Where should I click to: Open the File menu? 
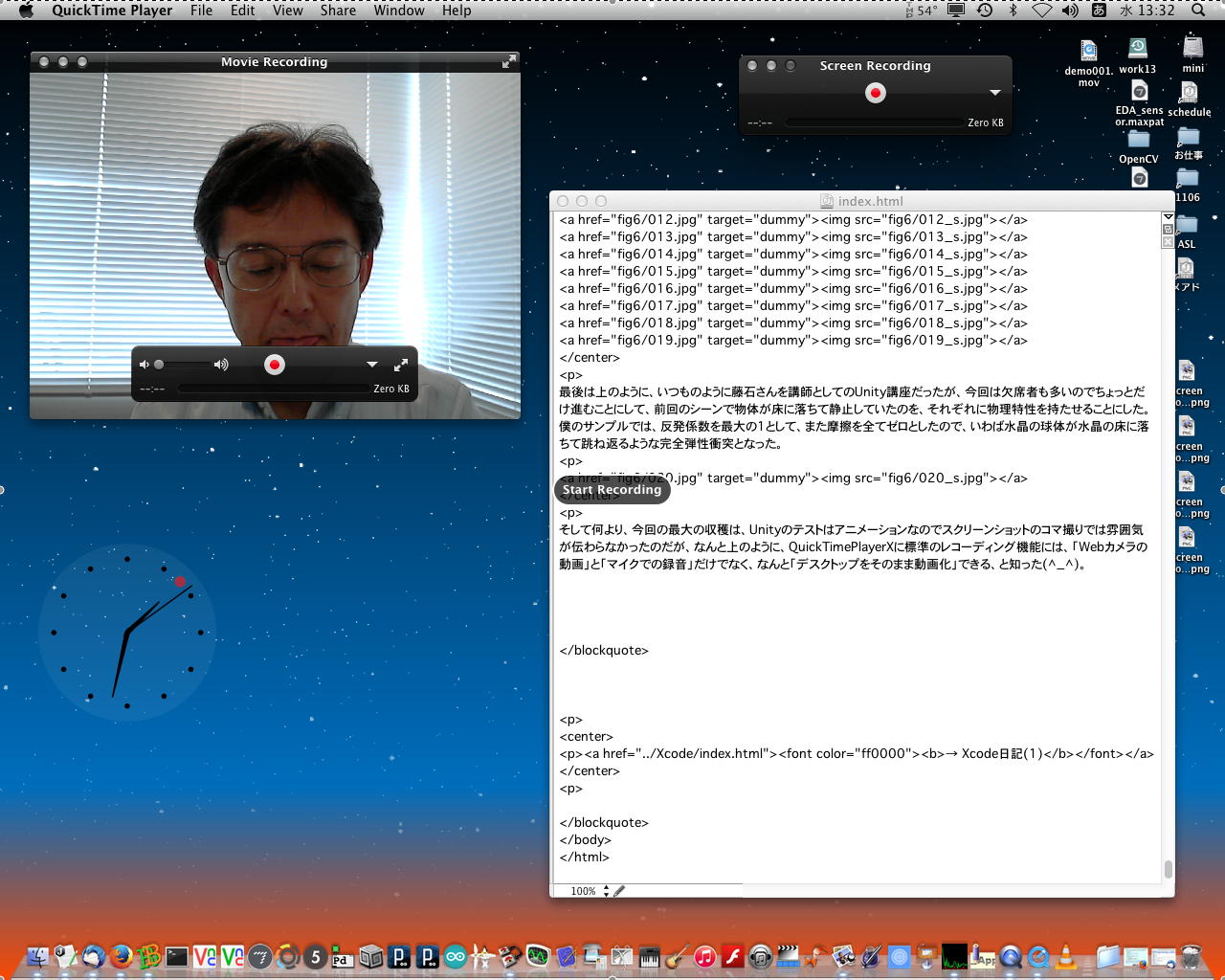pyautogui.click(x=201, y=11)
